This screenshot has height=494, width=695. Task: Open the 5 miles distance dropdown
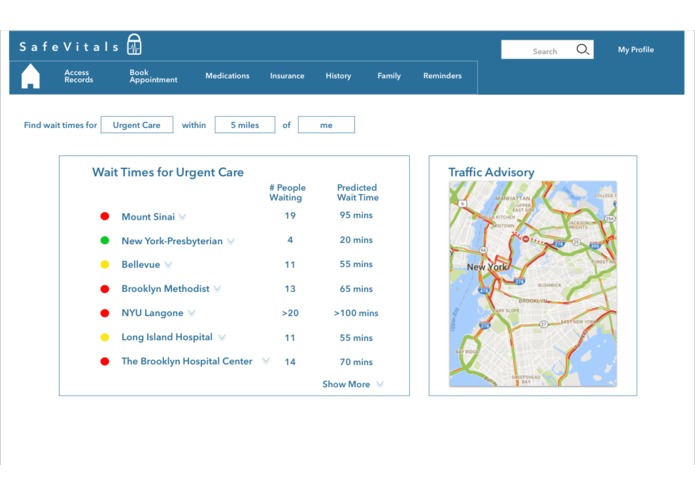[245, 125]
